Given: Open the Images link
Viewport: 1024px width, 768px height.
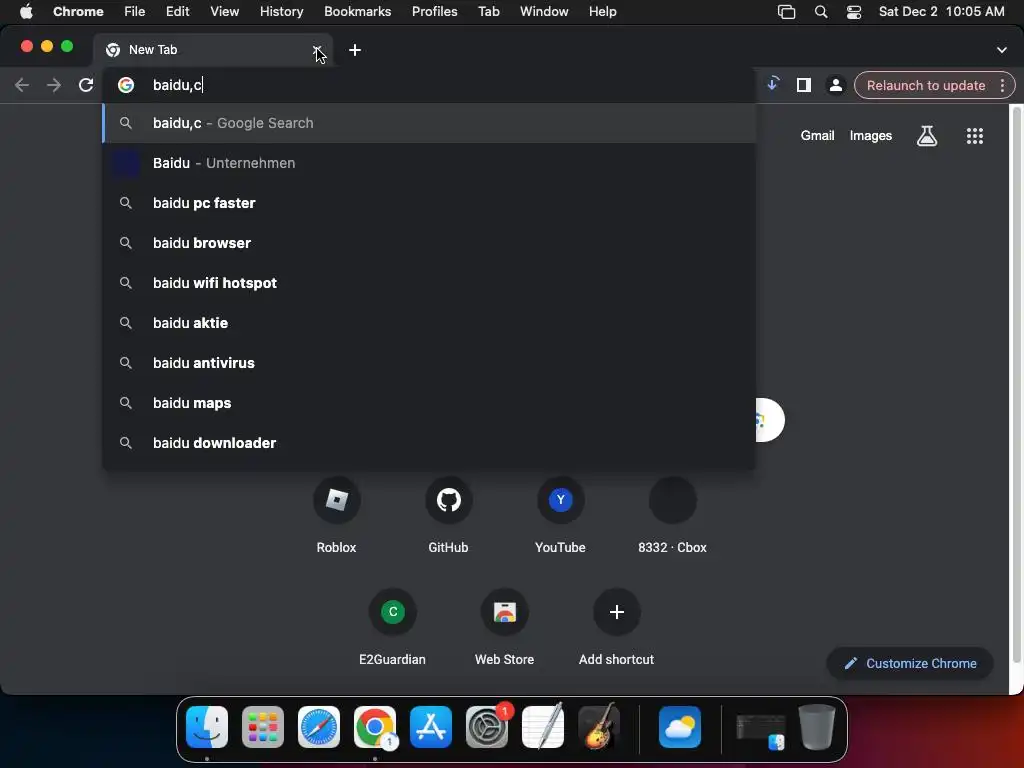Looking at the screenshot, I should click(871, 135).
